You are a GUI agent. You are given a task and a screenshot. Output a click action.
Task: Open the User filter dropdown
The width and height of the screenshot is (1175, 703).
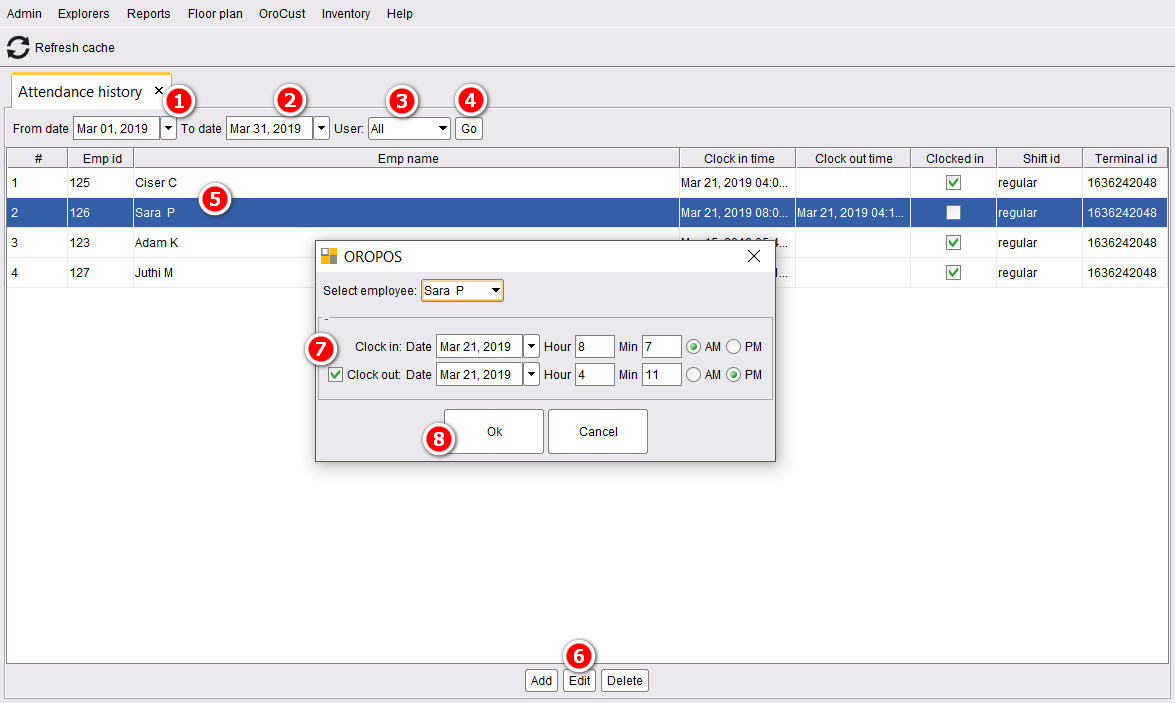click(409, 128)
